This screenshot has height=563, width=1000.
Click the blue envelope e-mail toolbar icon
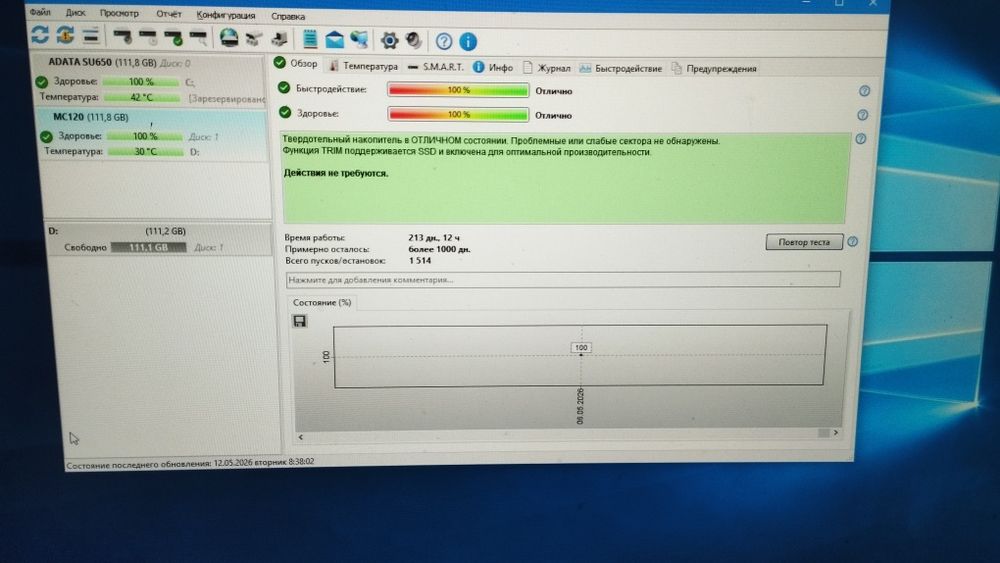(334, 40)
